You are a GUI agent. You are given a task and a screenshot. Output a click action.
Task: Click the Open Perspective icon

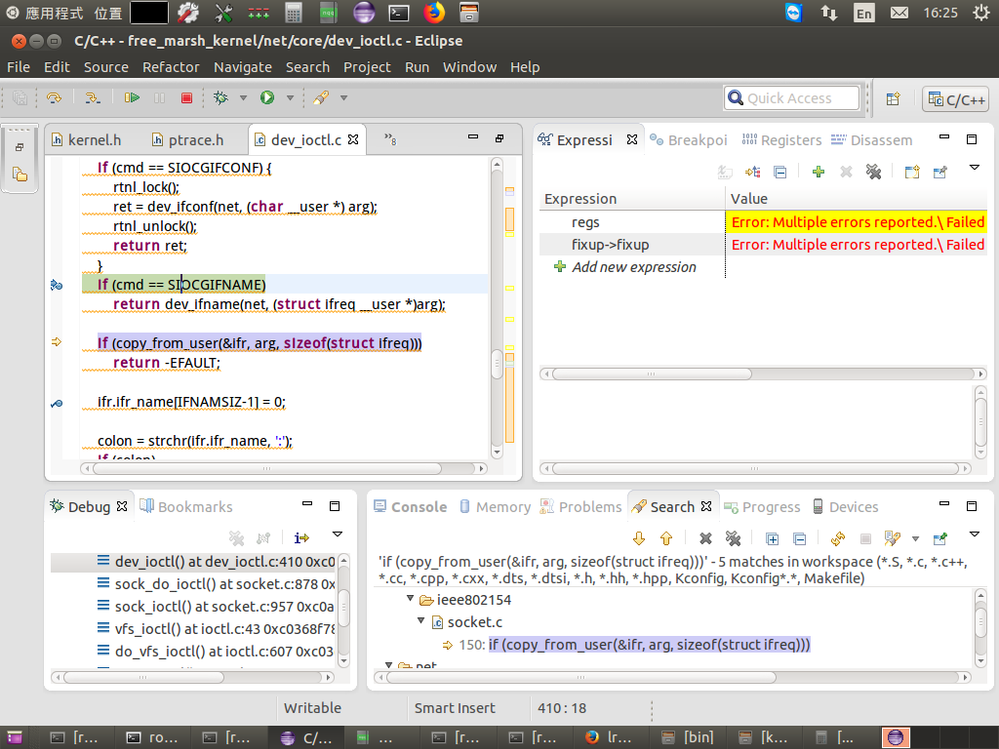point(893,99)
